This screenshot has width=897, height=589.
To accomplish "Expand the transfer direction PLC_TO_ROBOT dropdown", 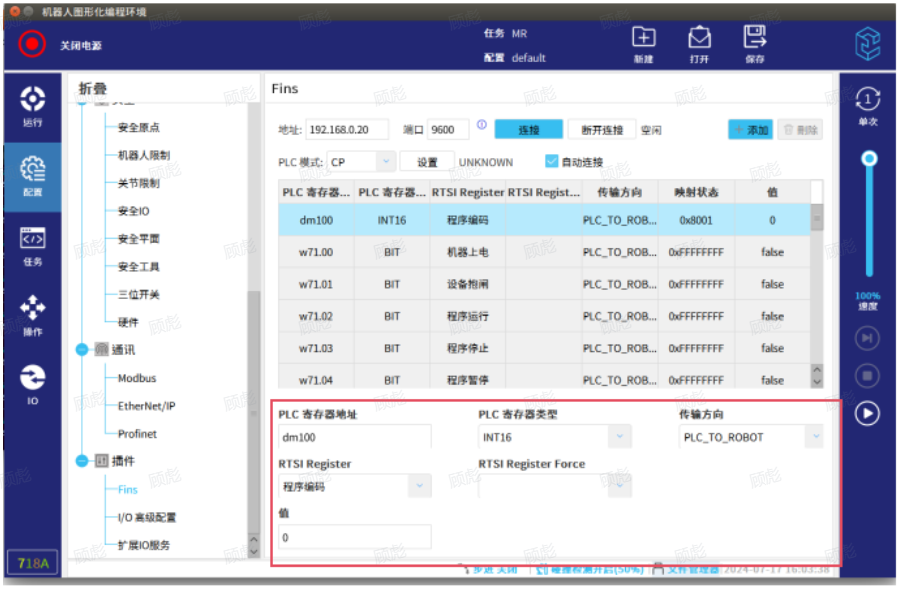I will (x=817, y=437).
